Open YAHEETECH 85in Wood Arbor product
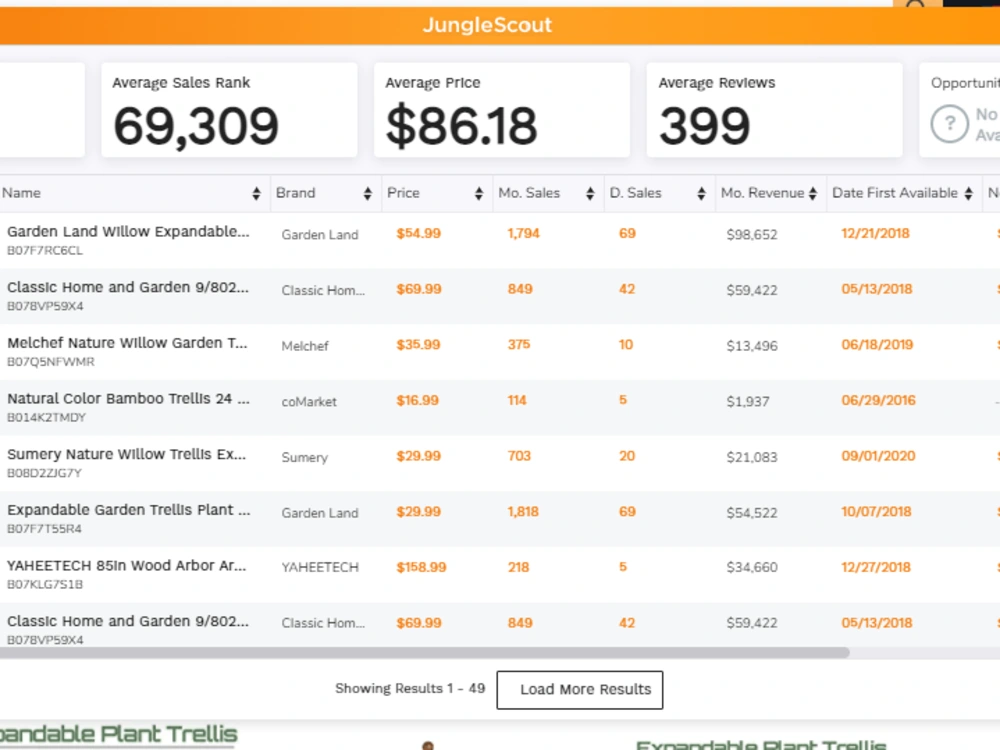The width and height of the screenshot is (1000, 750). click(x=126, y=566)
